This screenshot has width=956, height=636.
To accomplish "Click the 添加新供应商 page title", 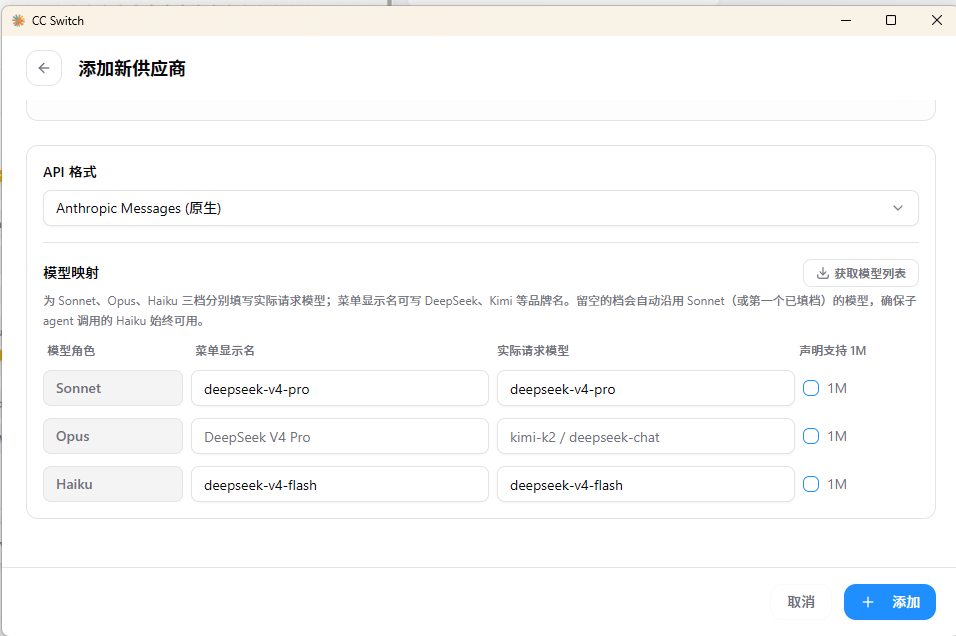I will point(132,68).
